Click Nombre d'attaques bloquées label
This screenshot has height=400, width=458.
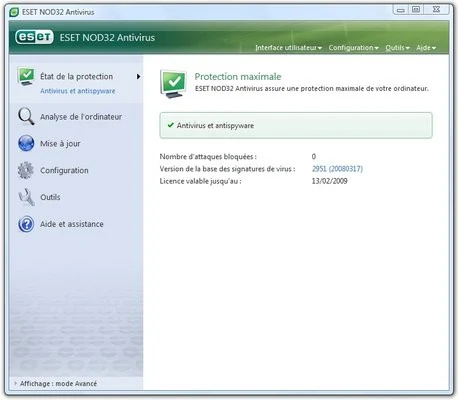click(208, 156)
